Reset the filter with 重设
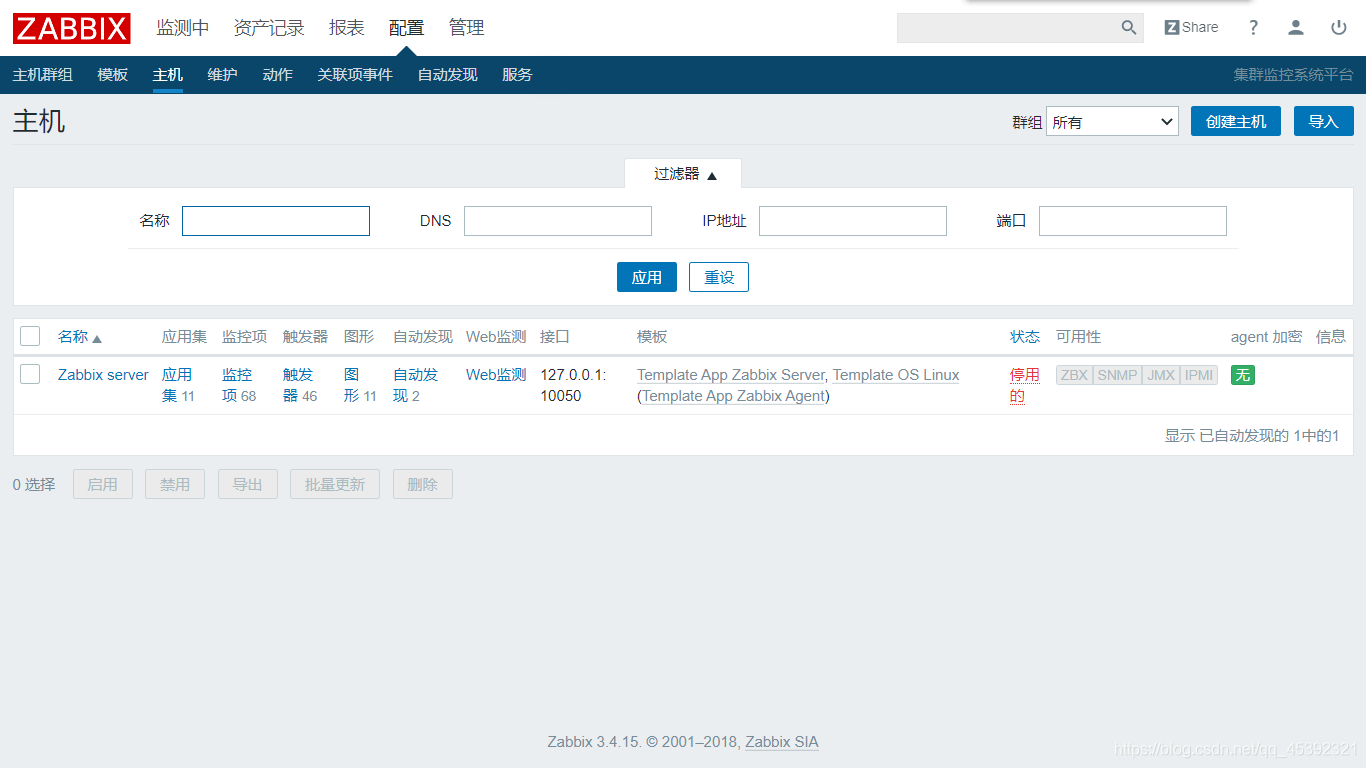 [719, 277]
